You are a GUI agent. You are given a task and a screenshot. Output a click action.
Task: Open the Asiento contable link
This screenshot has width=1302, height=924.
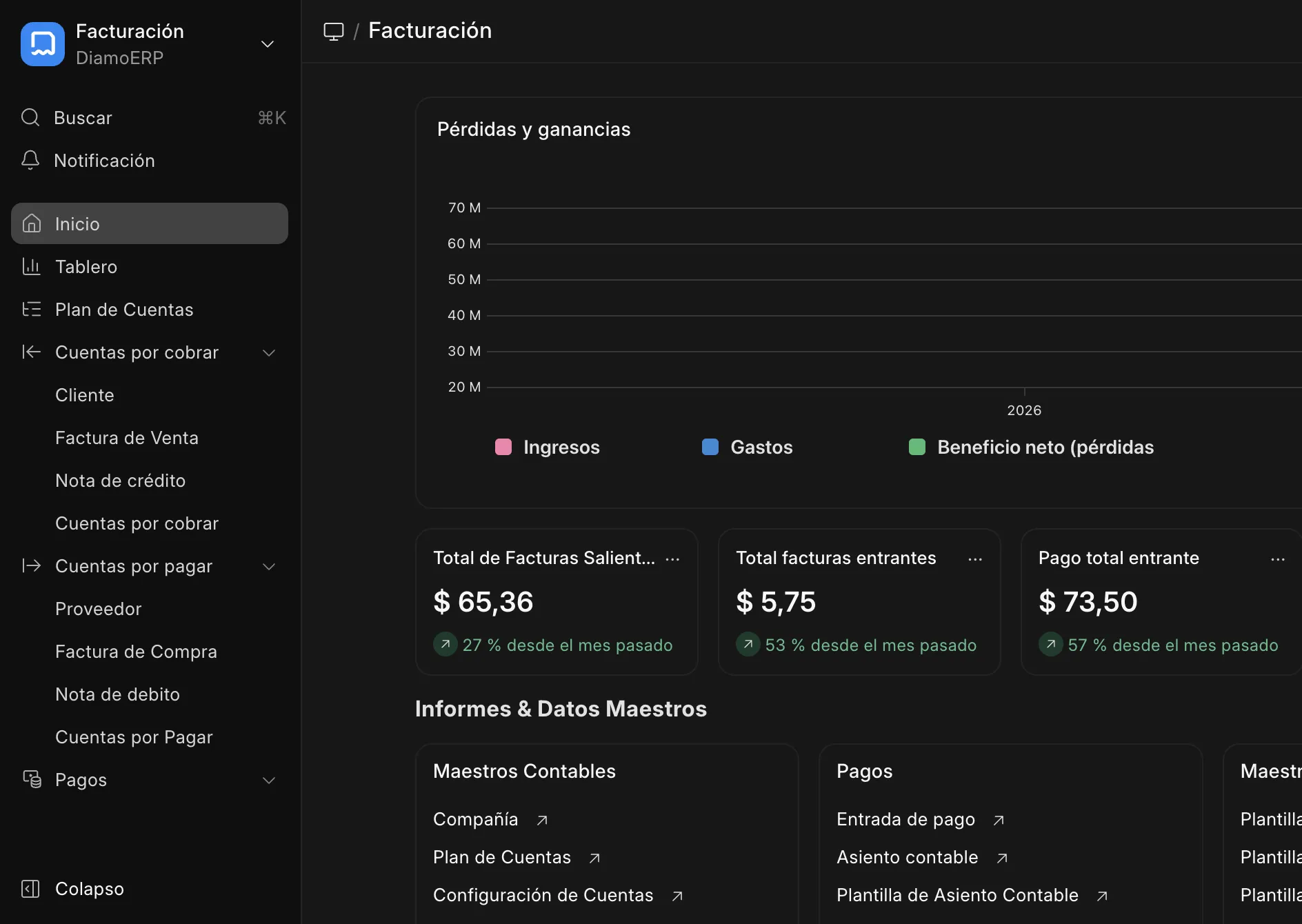click(x=908, y=857)
